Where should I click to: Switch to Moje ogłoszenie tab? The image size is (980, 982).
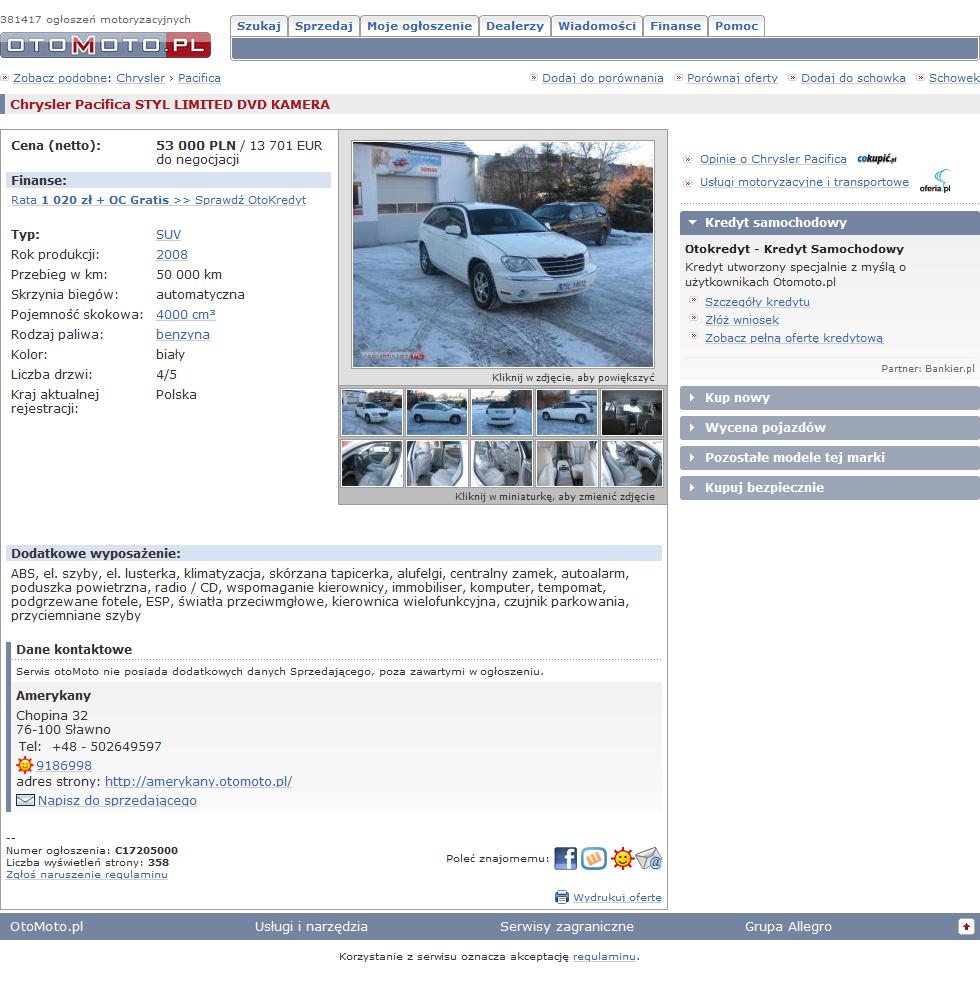pyautogui.click(x=419, y=26)
